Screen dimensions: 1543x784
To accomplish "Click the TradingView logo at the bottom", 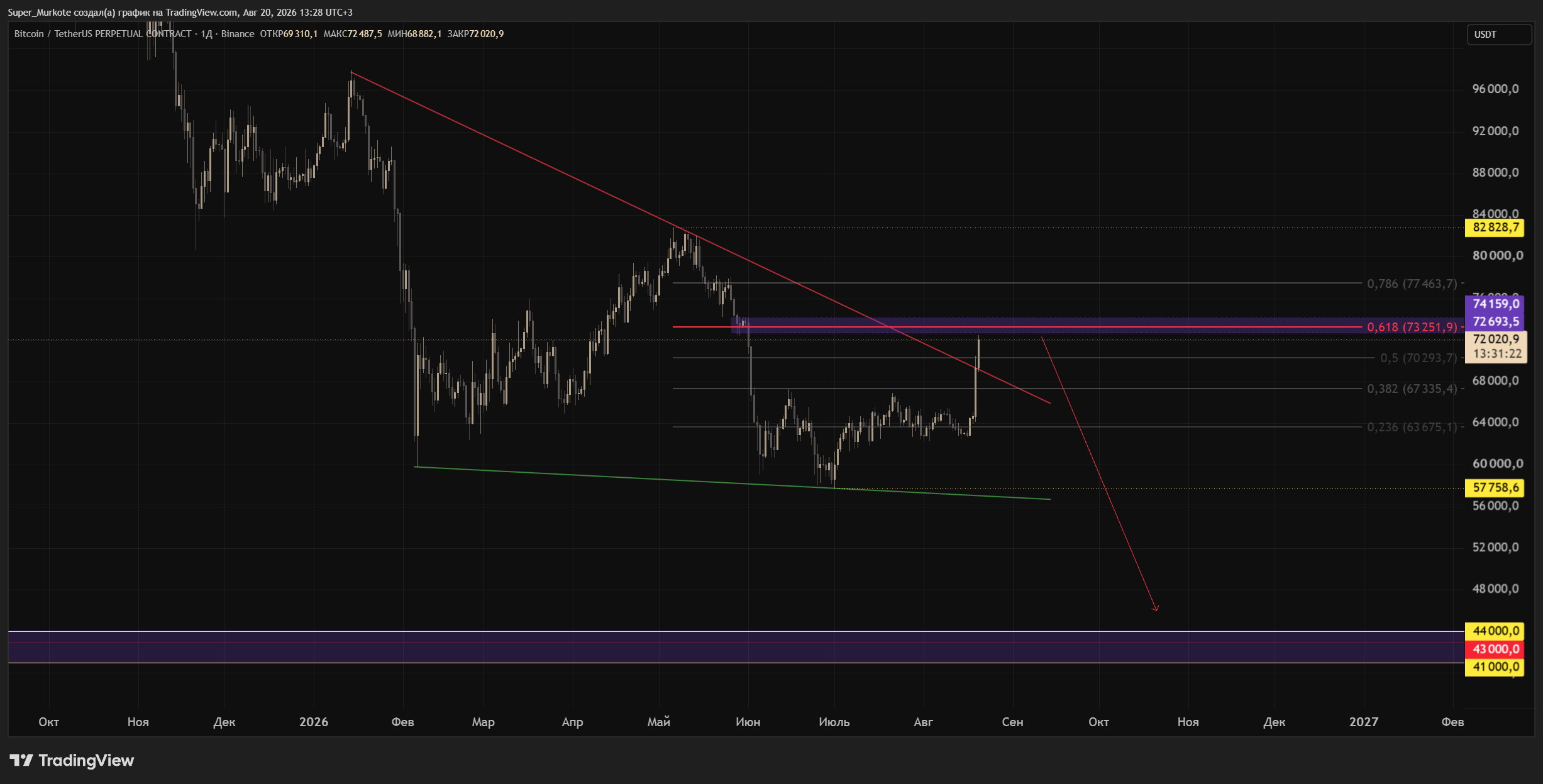I will click(x=72, y=760).
